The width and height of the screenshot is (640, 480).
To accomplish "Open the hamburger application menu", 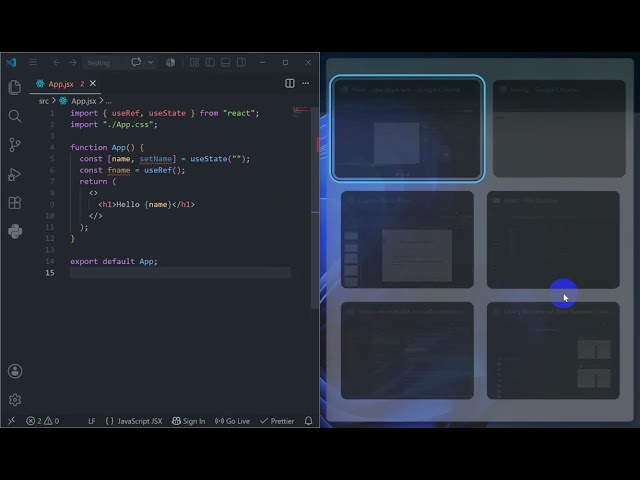I will click(33, 62).
